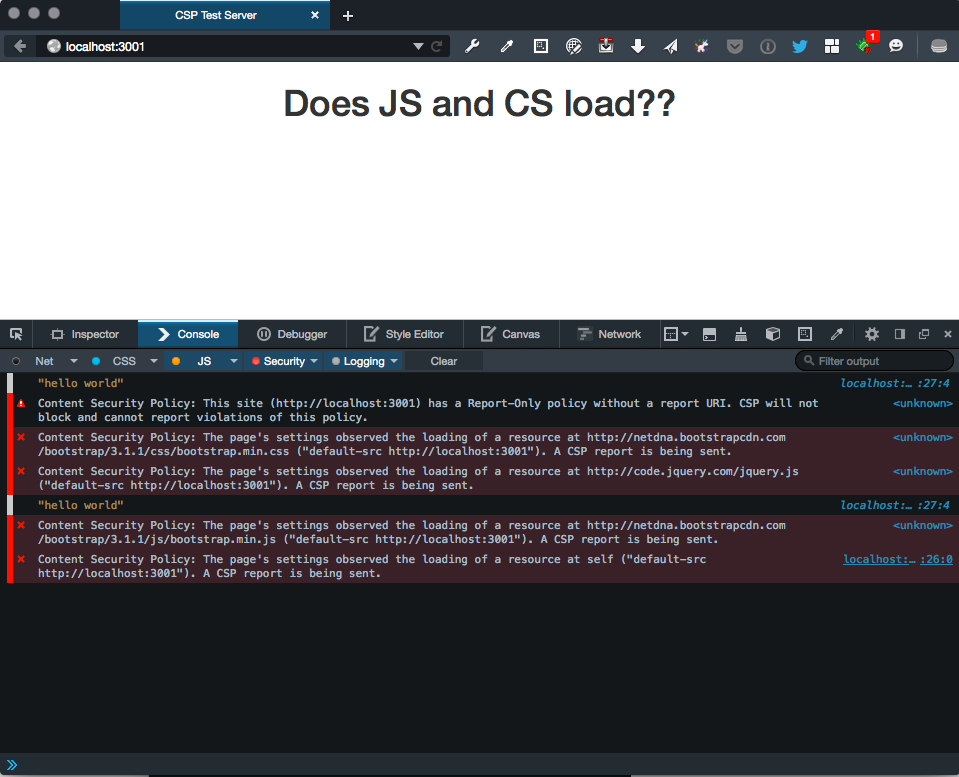959x777 pixels.
Task: Open devtools settings gear
Action: pos(872,333)
